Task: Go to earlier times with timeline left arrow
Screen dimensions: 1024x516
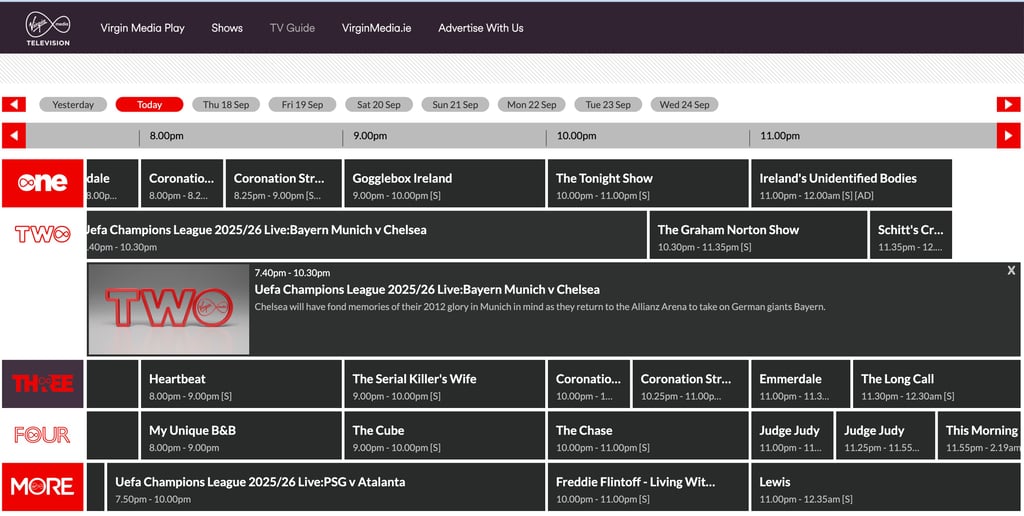Action: [x=14, y=136]
